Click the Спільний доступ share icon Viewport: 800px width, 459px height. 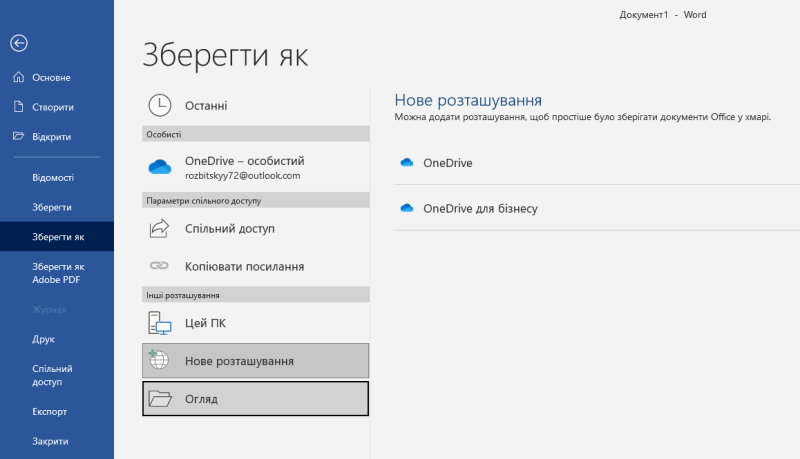point(160,229)
